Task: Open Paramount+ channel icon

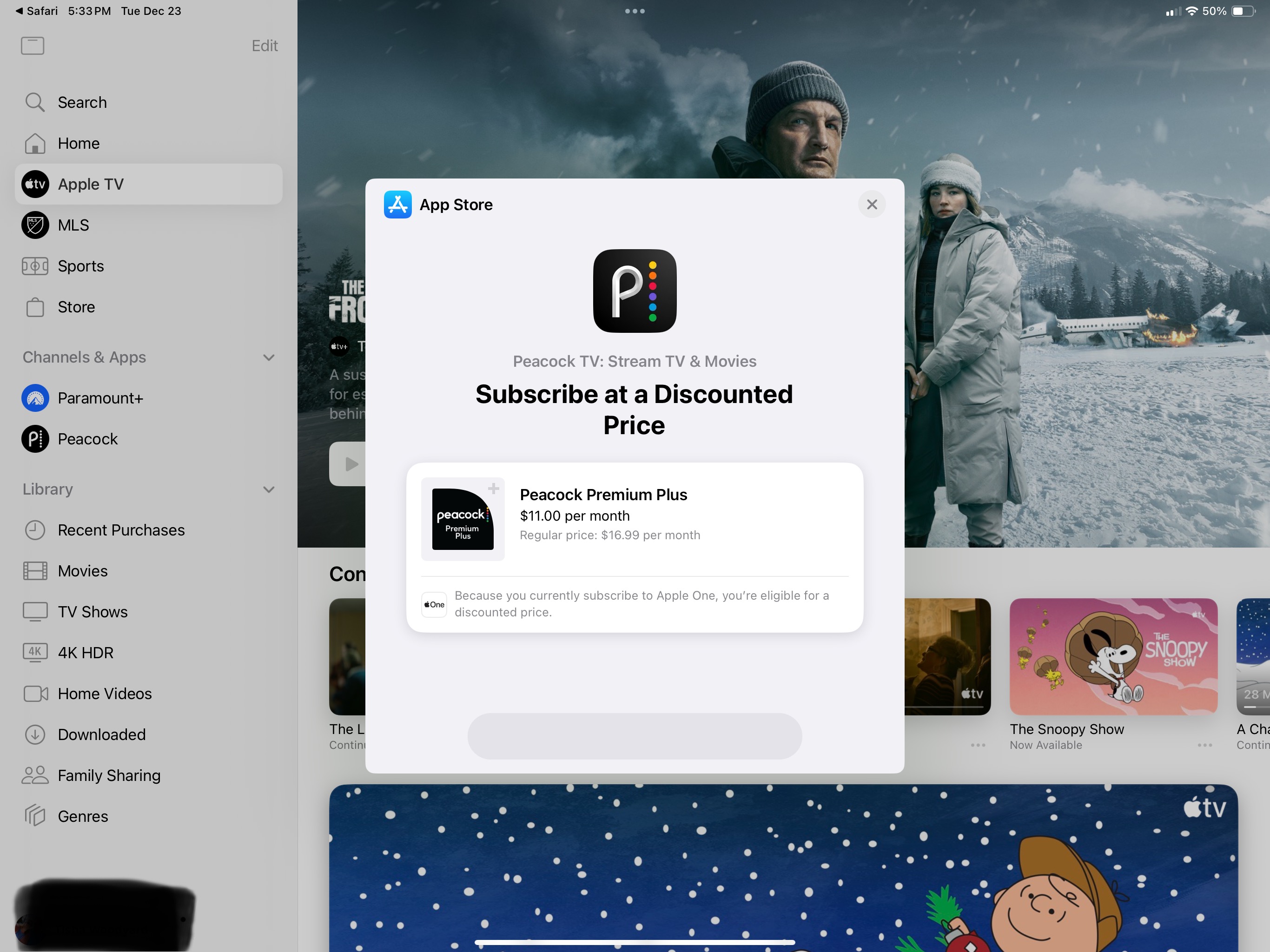Action: pos(35,398)
